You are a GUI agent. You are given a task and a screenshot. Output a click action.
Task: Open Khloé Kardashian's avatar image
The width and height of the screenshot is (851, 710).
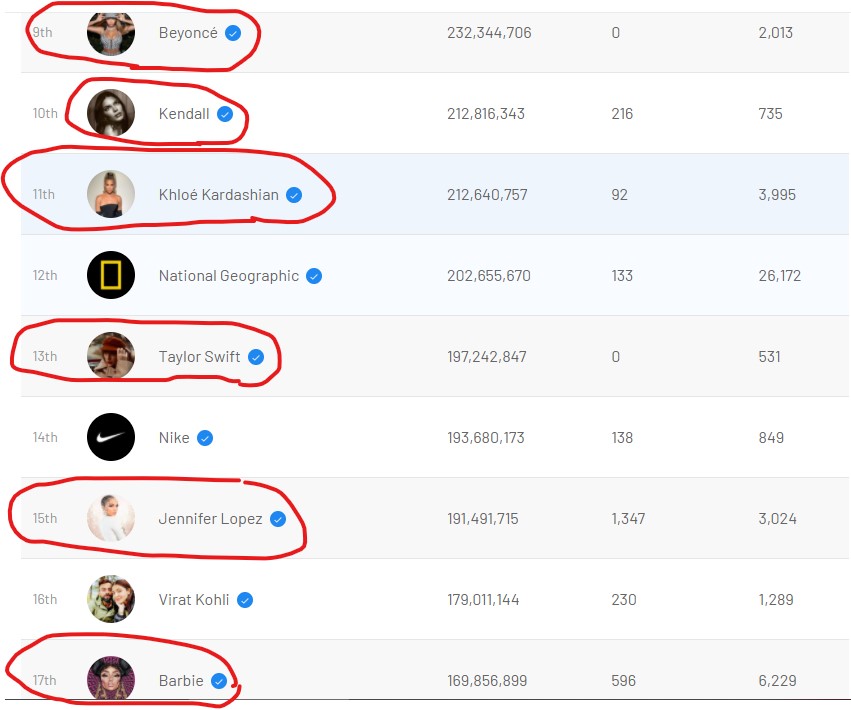110,194
